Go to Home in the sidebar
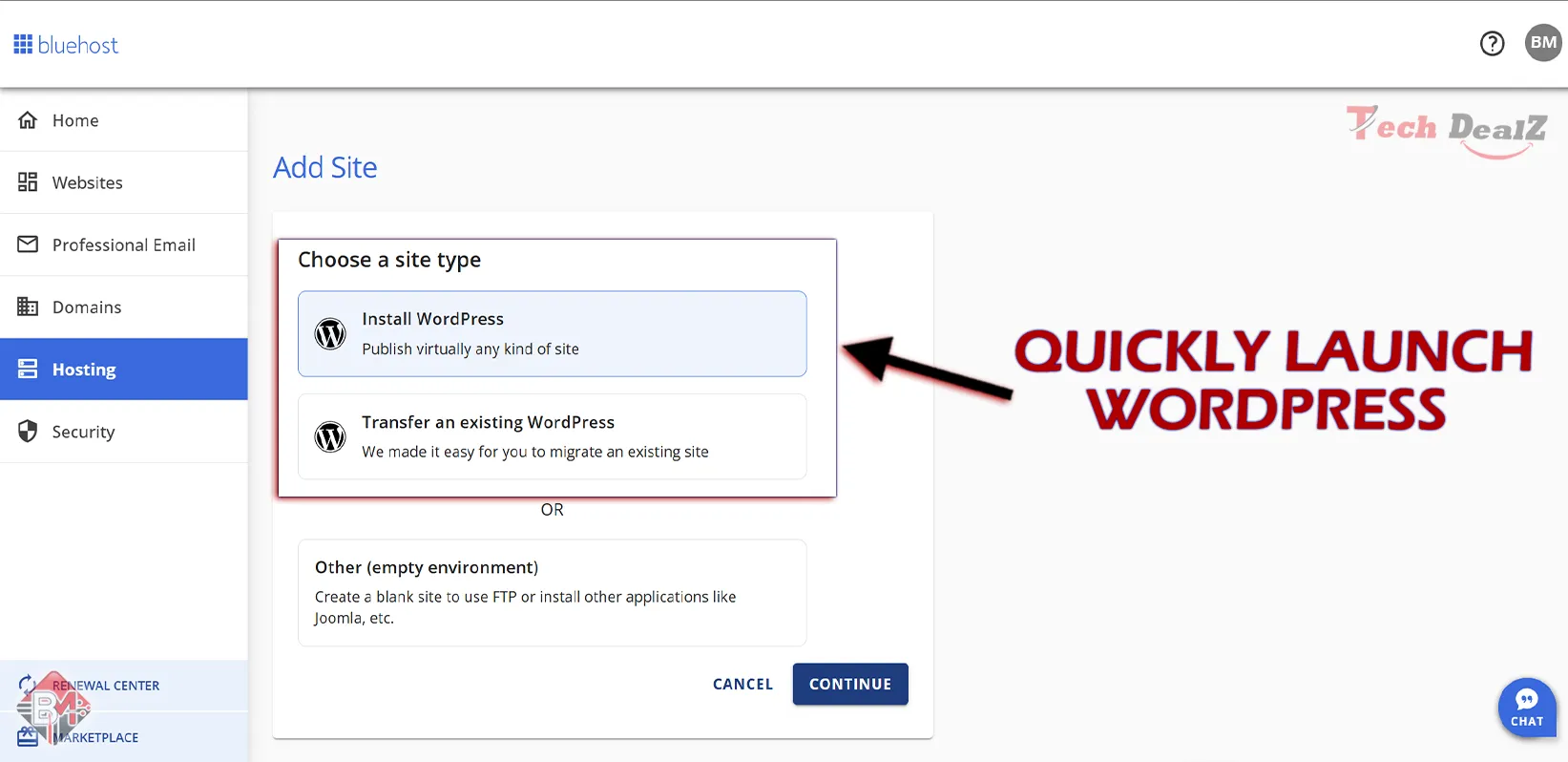The height and width of the screenshot is (762, 1568). pos(124,120)
